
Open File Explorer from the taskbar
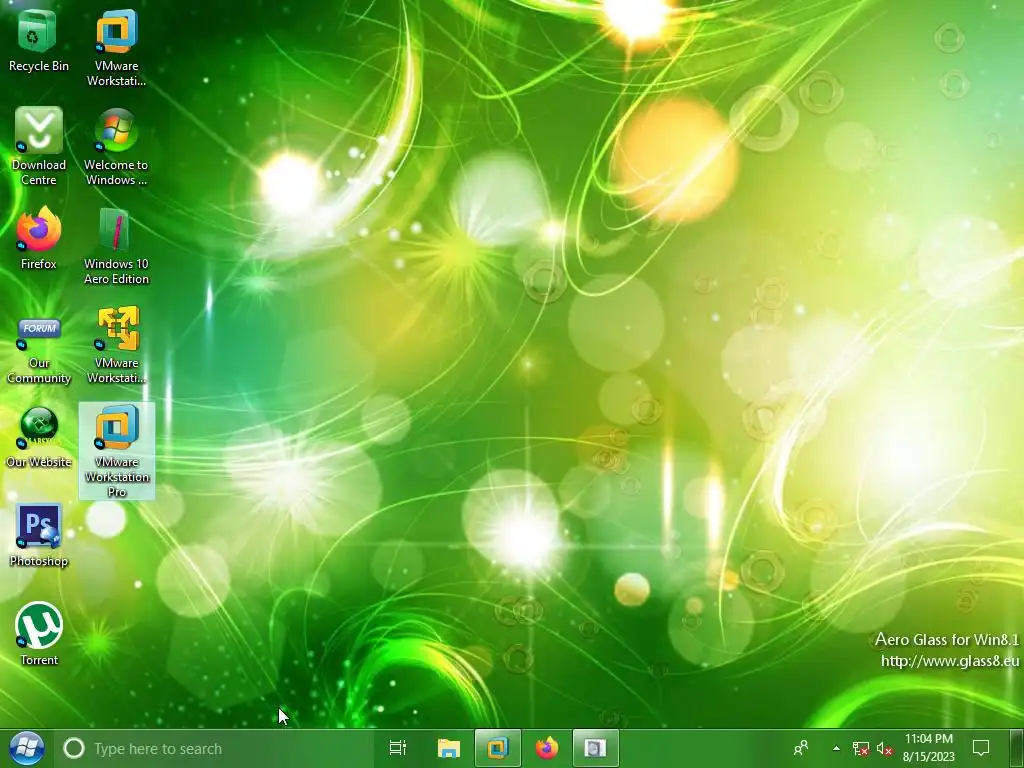click(x=449, y=748)
